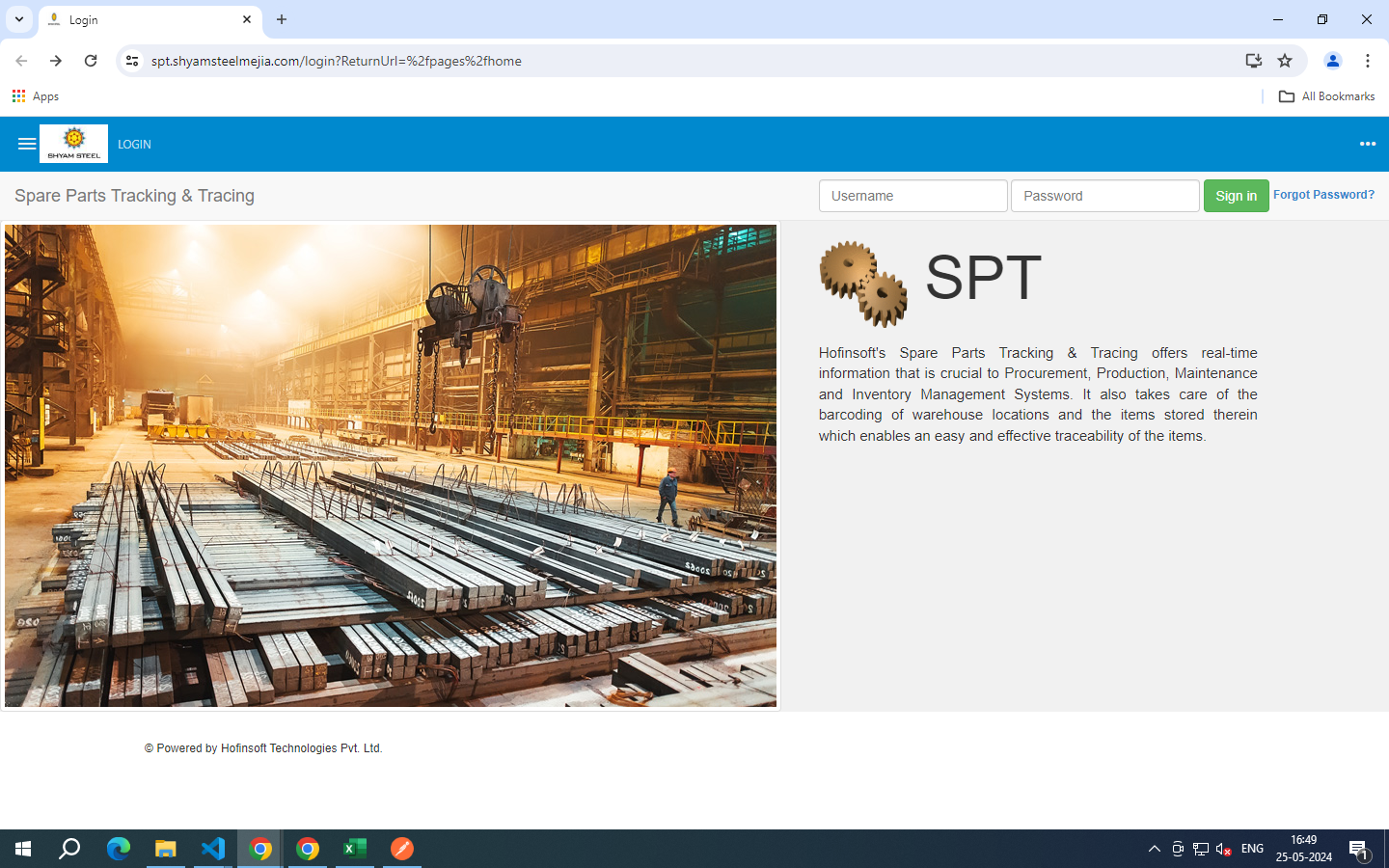Bookmark this page with the star icon
Screen dimensions: 1389x868
(1285, 61)
